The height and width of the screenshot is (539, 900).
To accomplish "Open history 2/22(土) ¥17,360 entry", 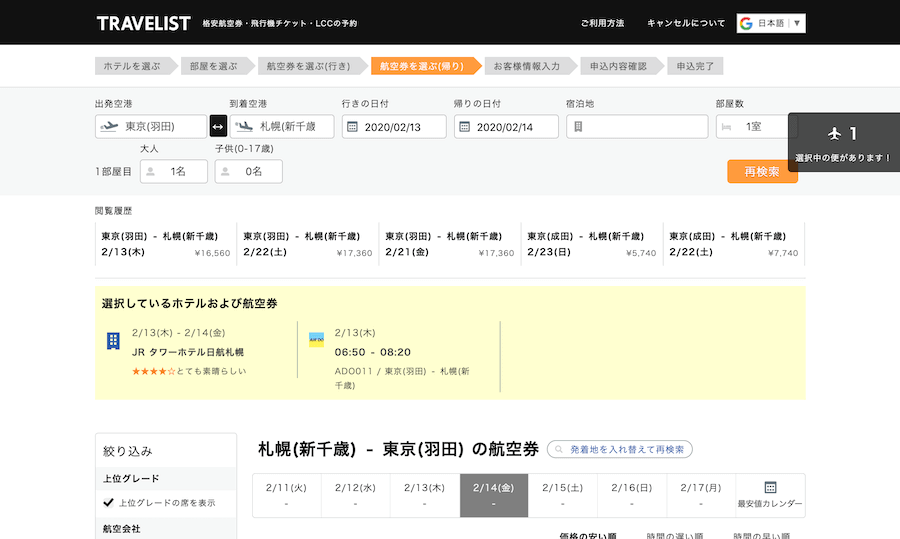I will click(x=308, y=244).
